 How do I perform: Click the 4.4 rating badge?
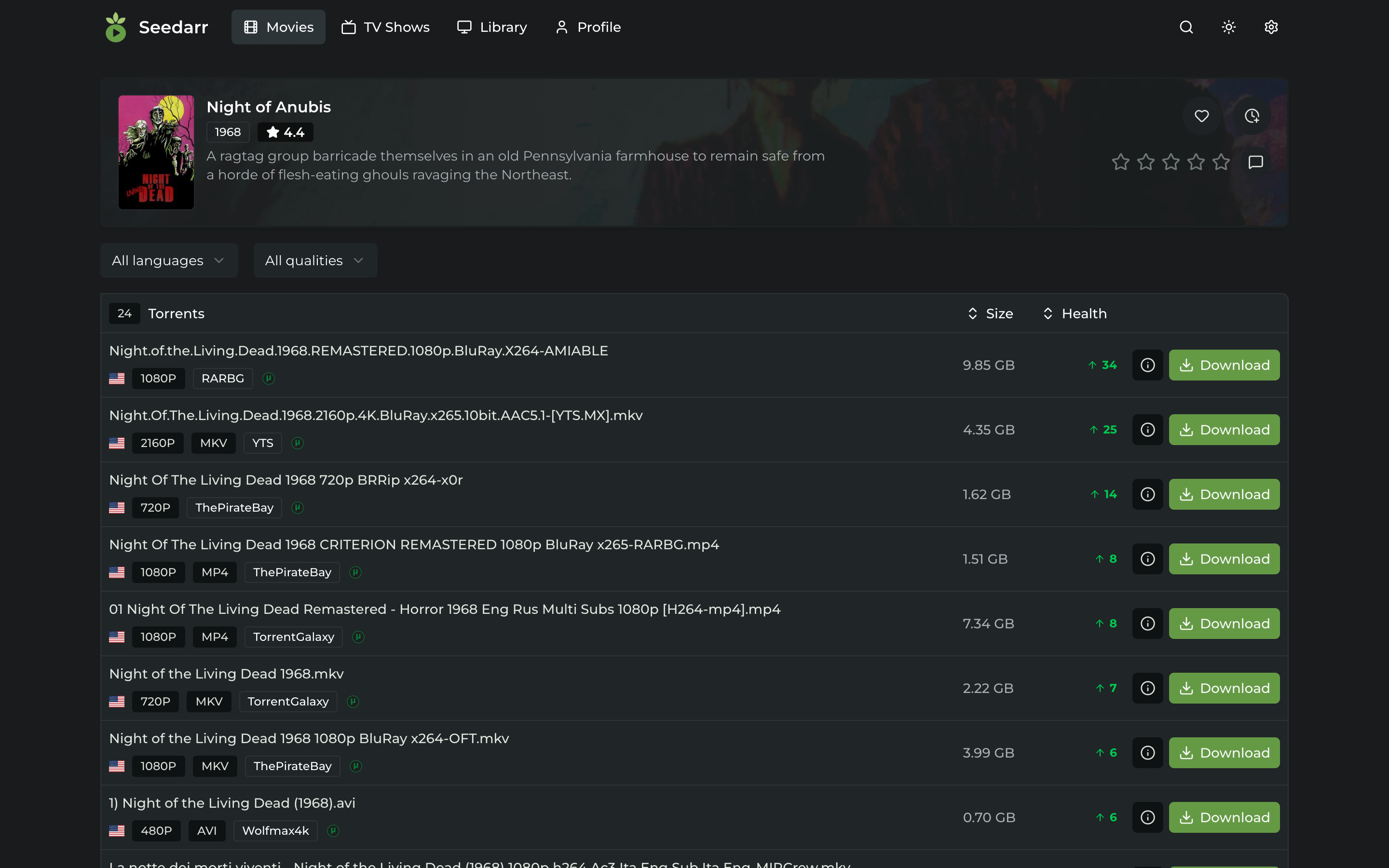click(285, 132)
